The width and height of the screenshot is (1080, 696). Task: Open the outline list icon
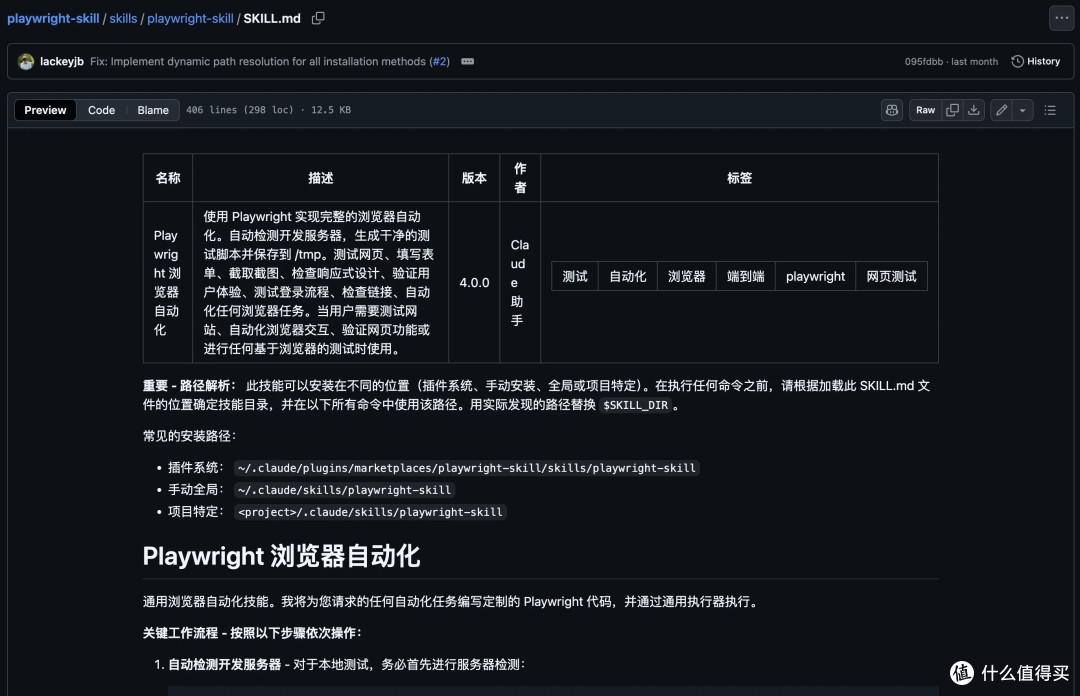point(1050,110)
